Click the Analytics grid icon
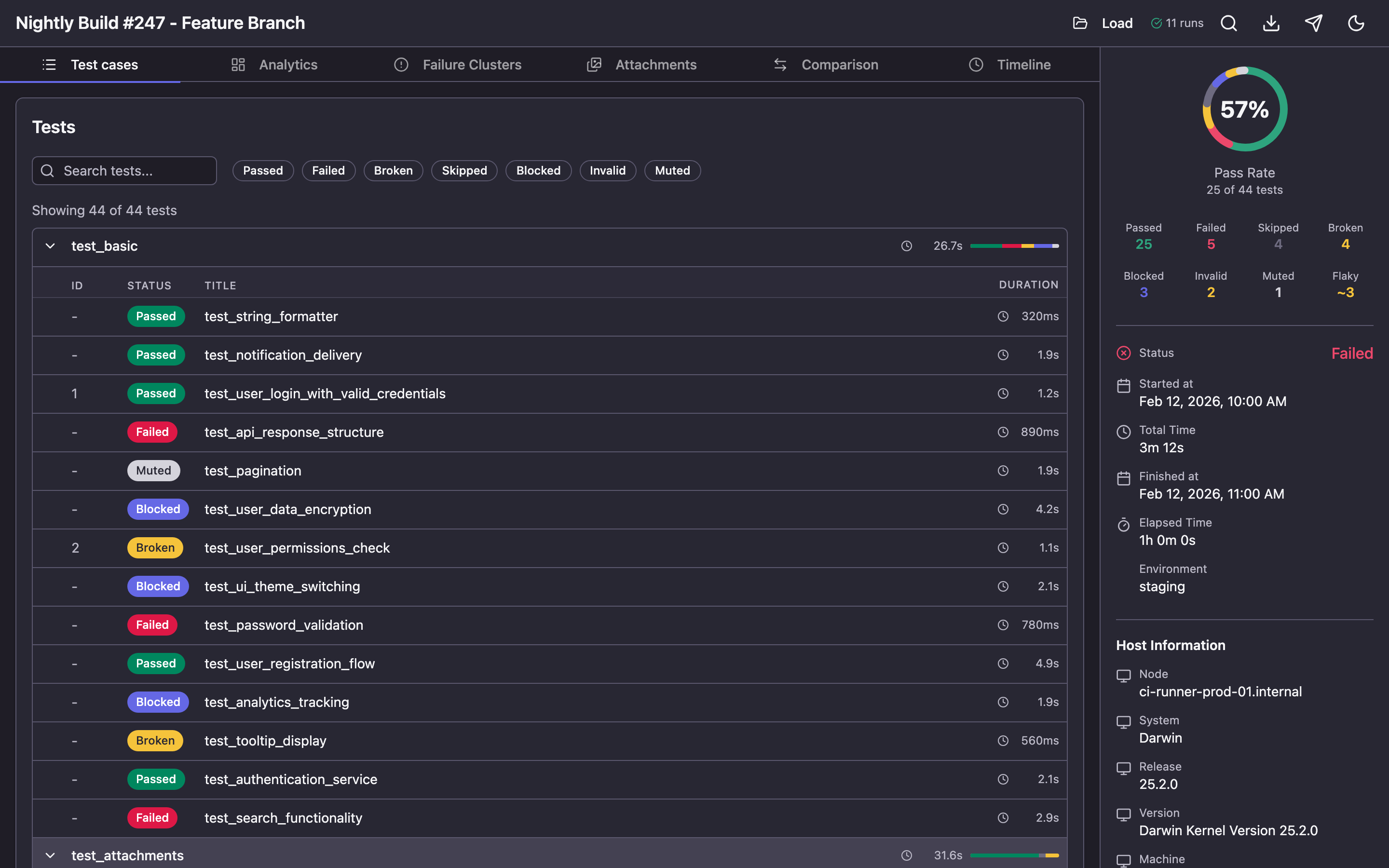1389x868 pixels. pyautogui.click(x=238, y=64)
